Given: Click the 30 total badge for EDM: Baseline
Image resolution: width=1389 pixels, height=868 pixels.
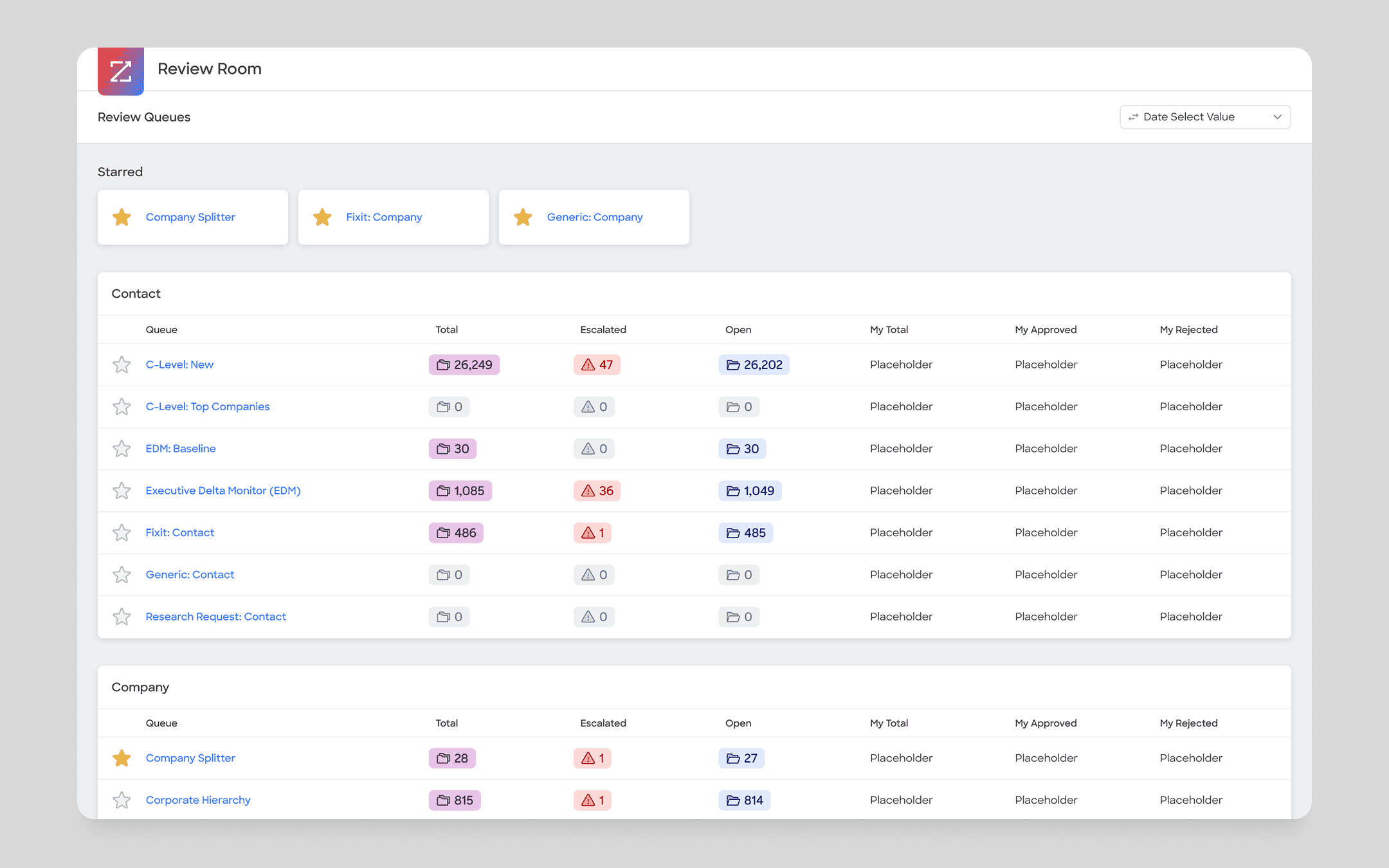Looking at the screenshot, I should pyautogui.click(x=453, y=449).
